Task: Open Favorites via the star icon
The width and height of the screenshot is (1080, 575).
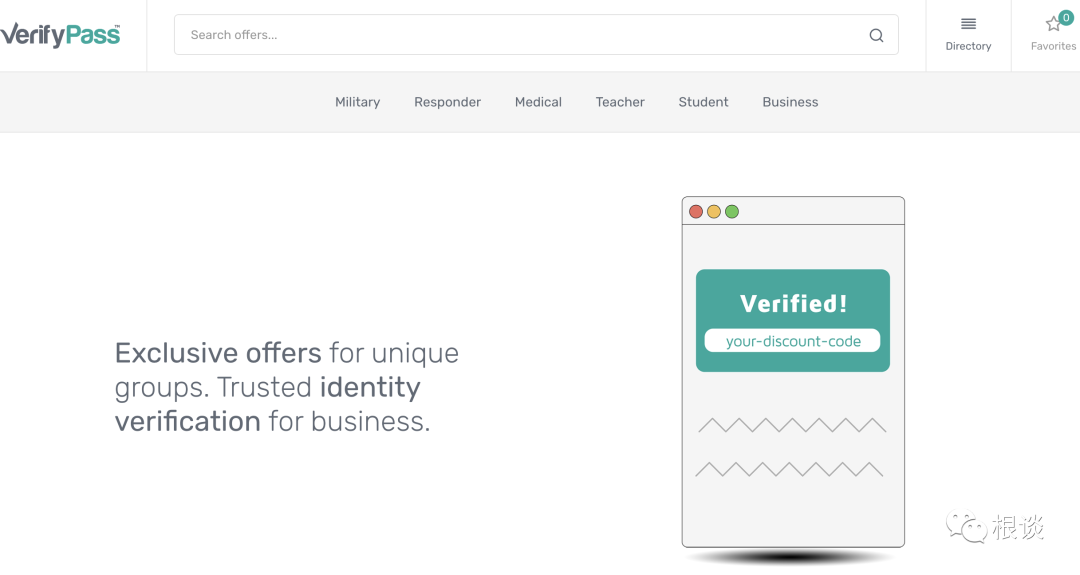Action: [x=1053, y=25]
